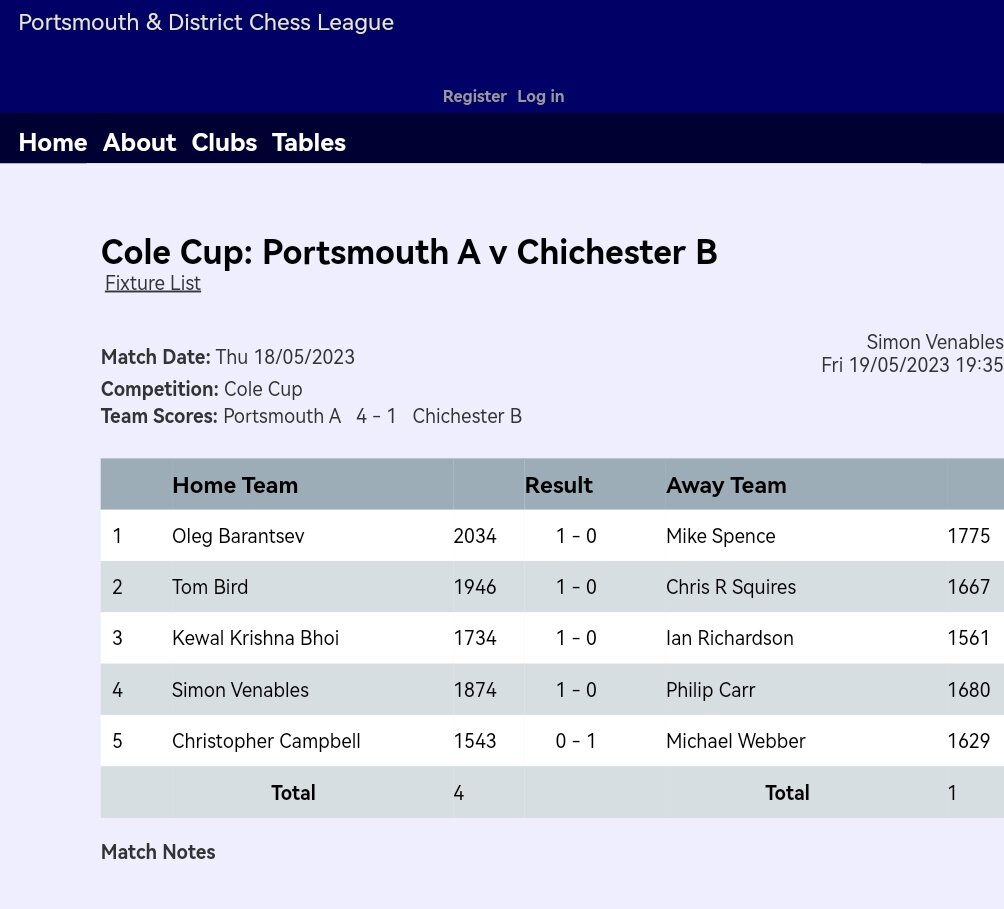The height and width of the screenshot is (909, 1004).
Task: Click Simon Venables in board four row
Action: pyautogui.click(x=240, y=690)
